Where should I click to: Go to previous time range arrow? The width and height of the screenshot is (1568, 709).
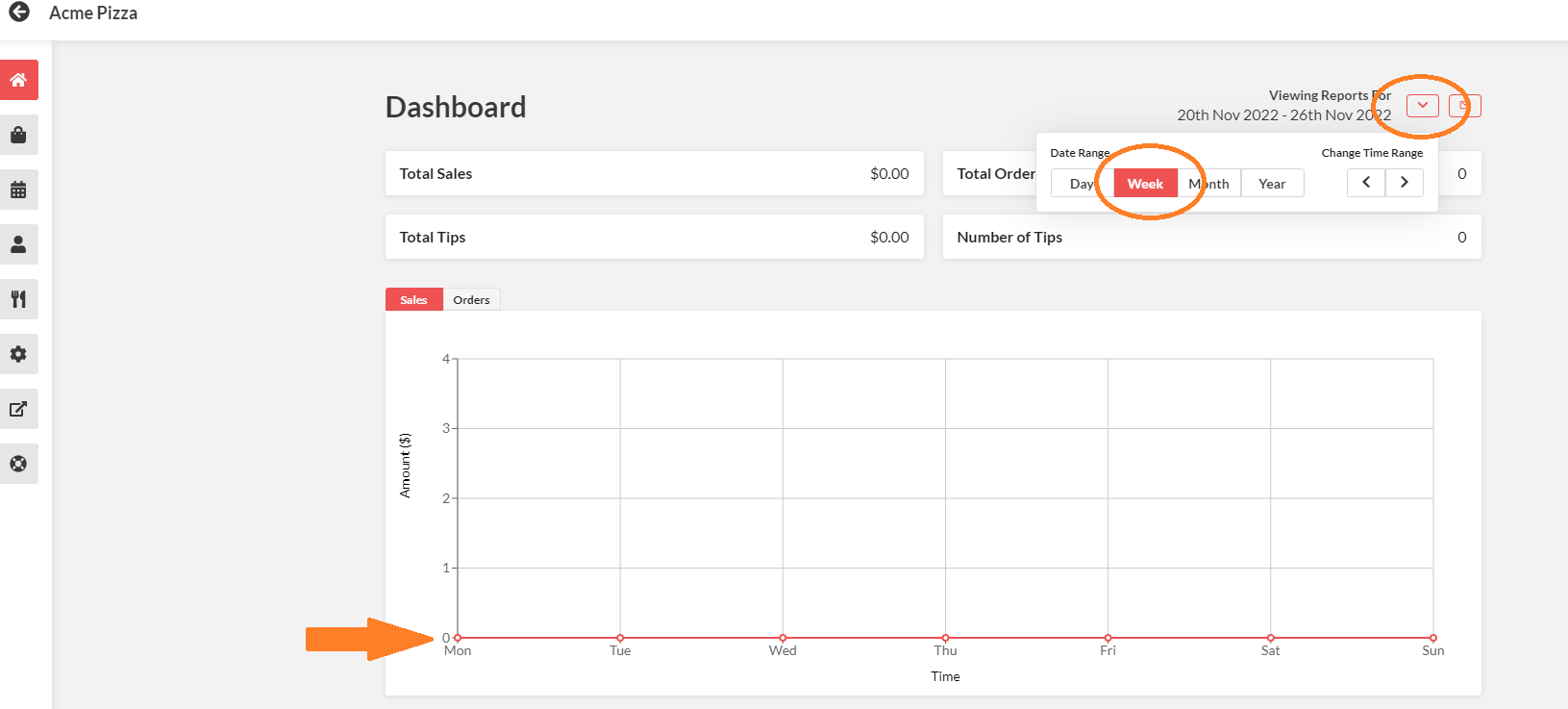pos(1366,183)
